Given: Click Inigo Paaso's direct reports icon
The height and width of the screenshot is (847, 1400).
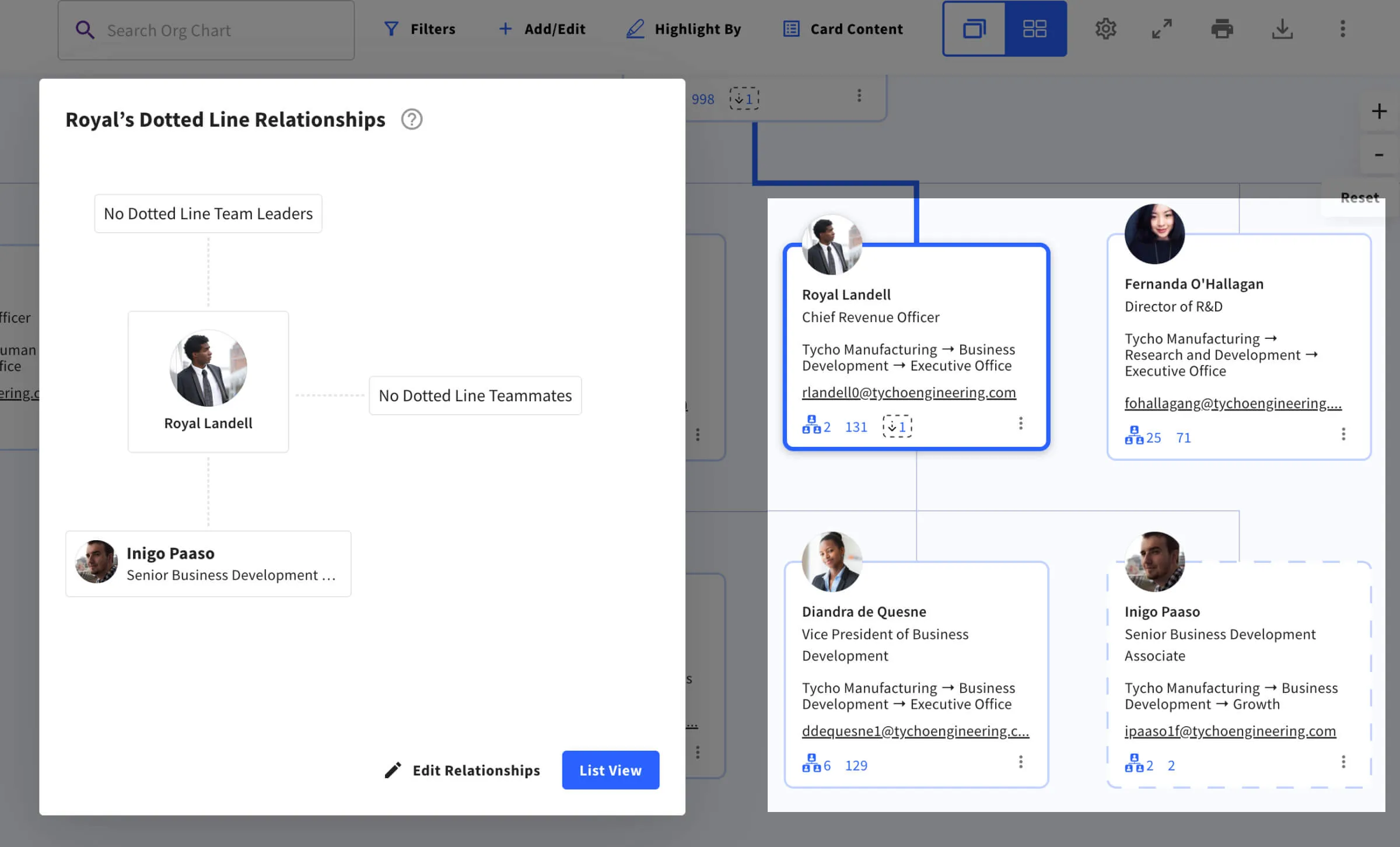Looking at the screenshot, I should coord(1135,764).
